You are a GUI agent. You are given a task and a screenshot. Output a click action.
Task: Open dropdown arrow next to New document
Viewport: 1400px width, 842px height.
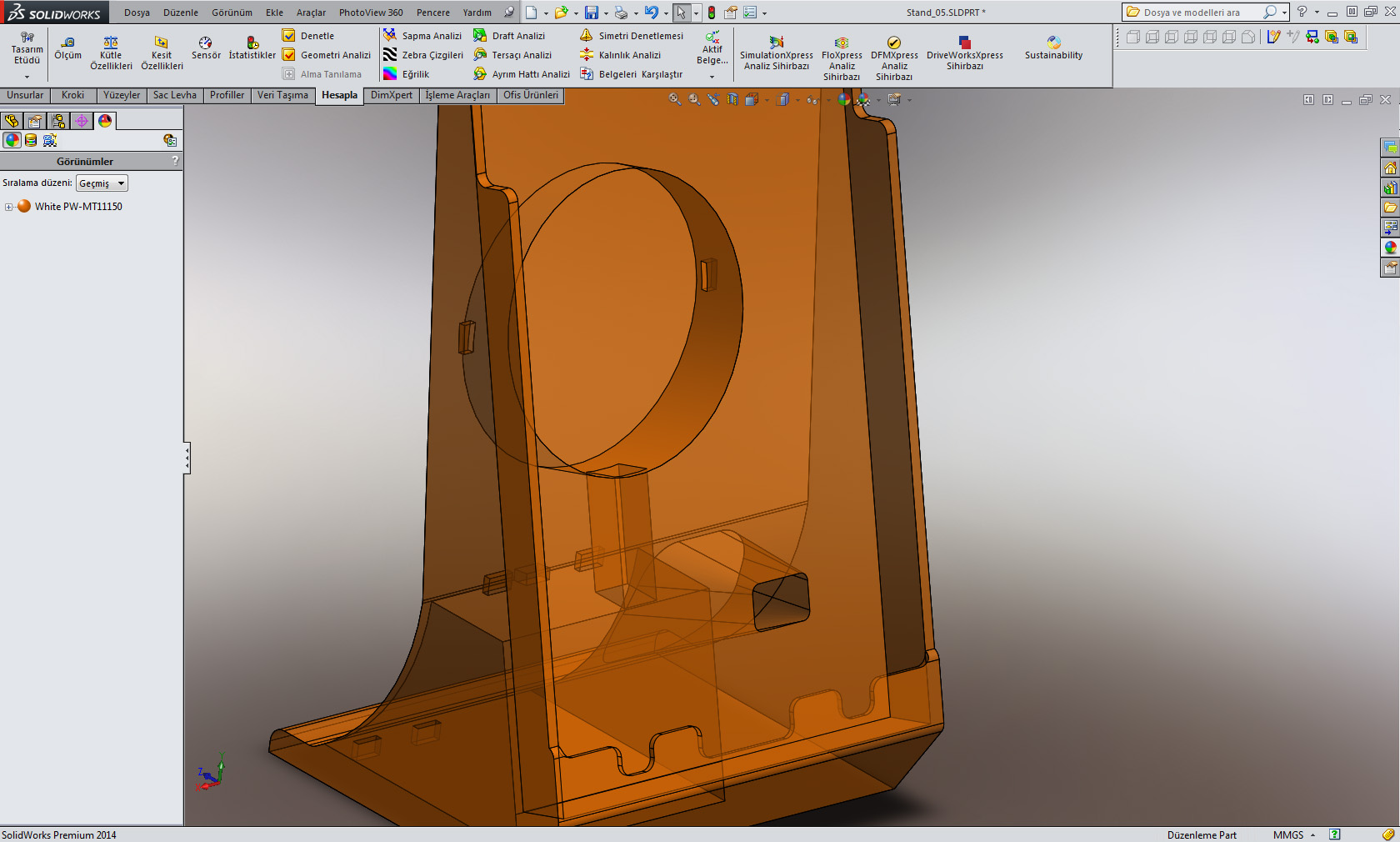pos(546,13)
